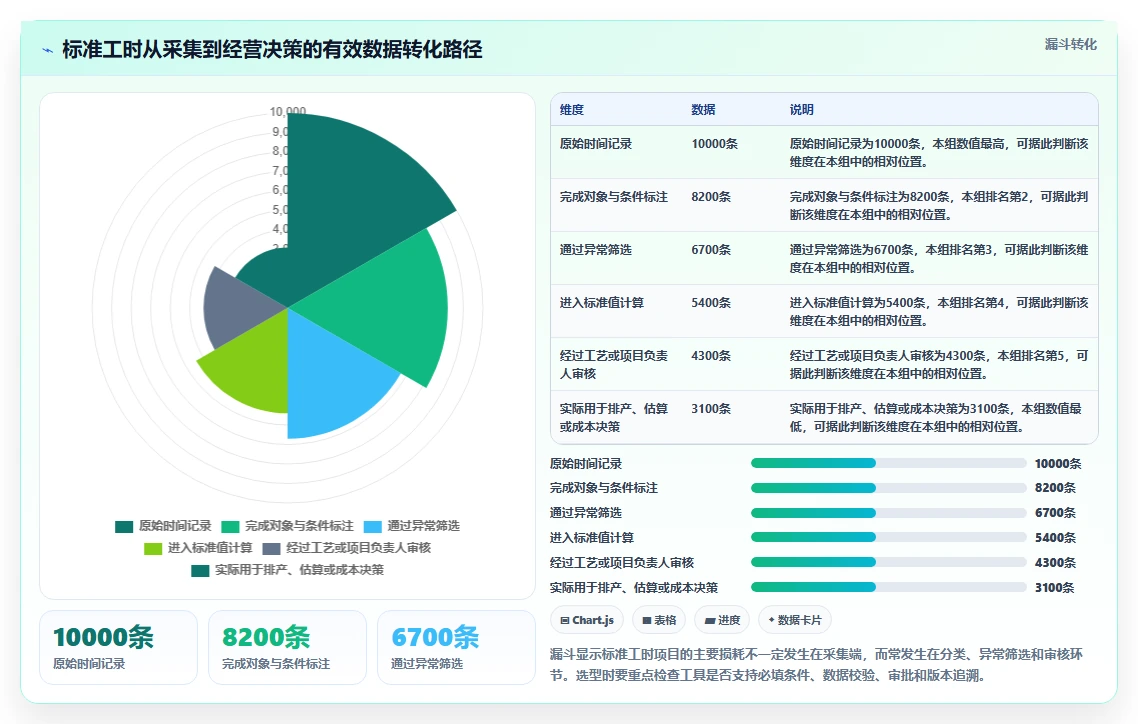
Task: Click the 进度 tag
Action: 722,620
